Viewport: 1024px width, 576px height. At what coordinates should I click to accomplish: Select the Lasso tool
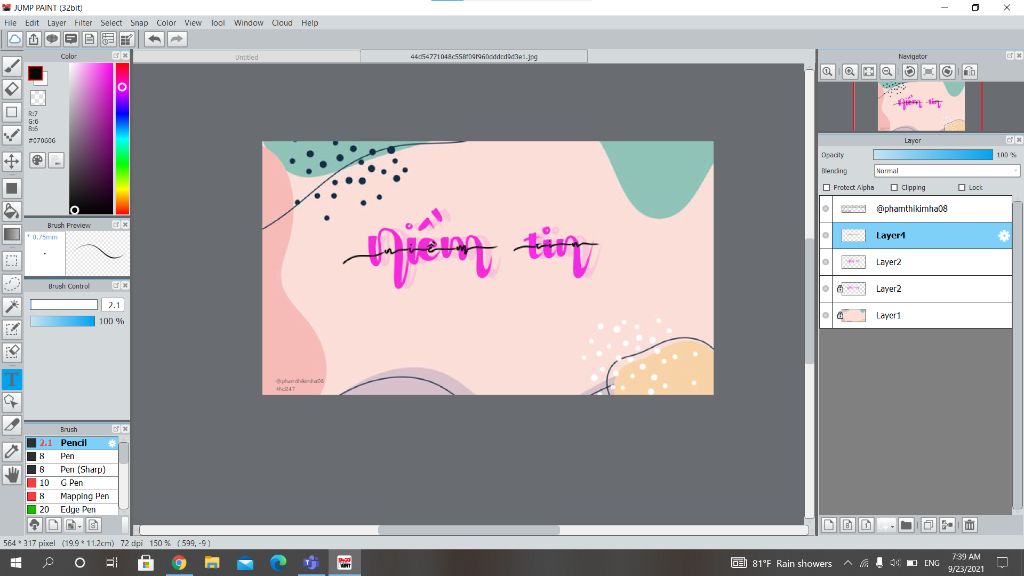(x=12, y=283)
